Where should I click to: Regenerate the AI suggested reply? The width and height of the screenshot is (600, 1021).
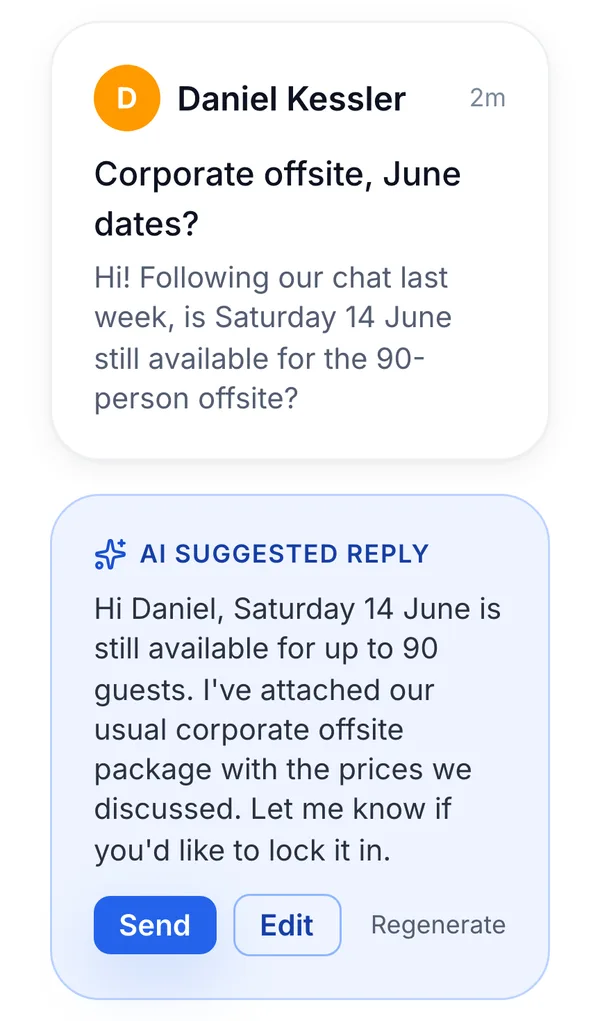438,925
